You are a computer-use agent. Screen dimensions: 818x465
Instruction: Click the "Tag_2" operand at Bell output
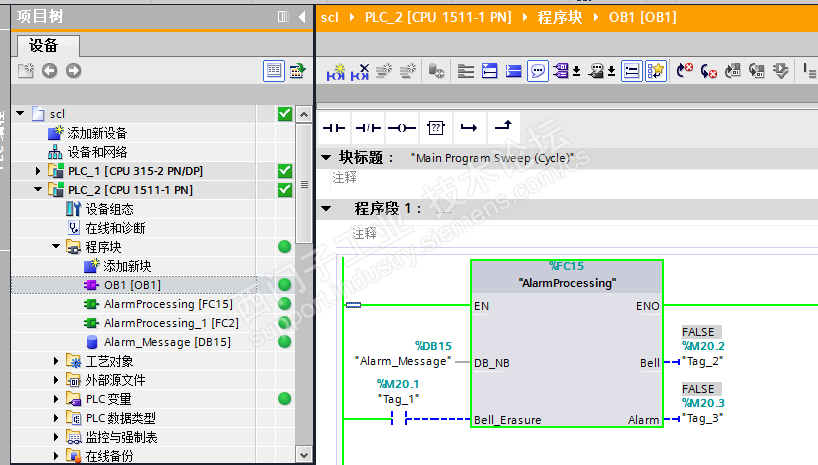[x=702, y=361]
